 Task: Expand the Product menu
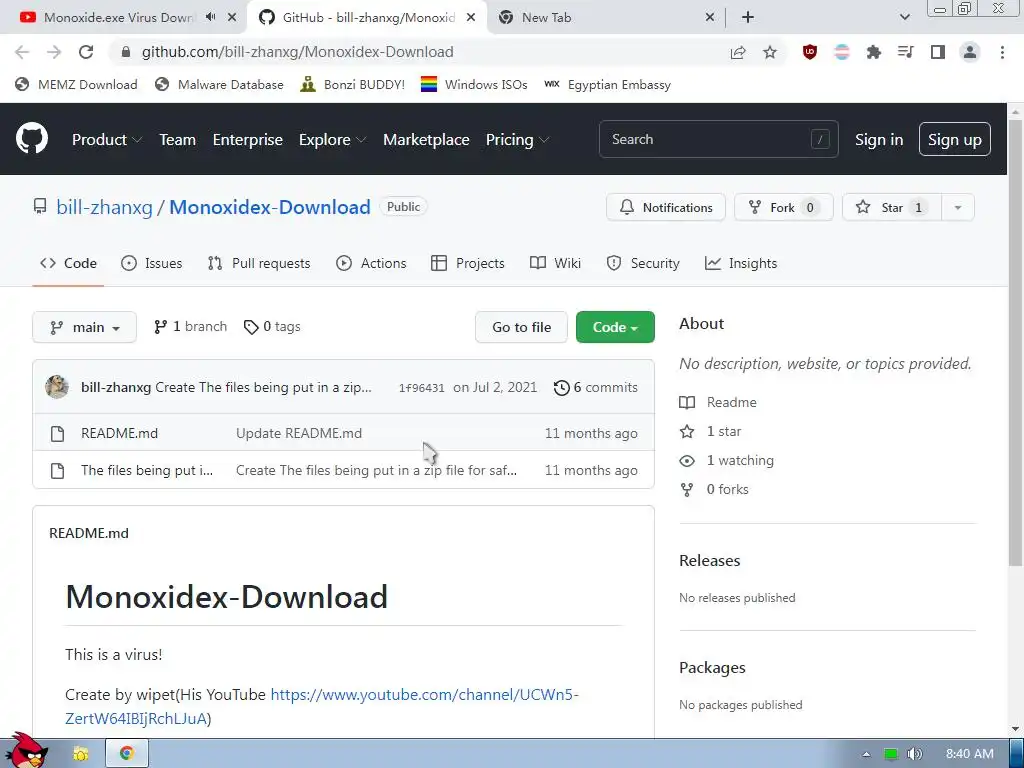107,140
